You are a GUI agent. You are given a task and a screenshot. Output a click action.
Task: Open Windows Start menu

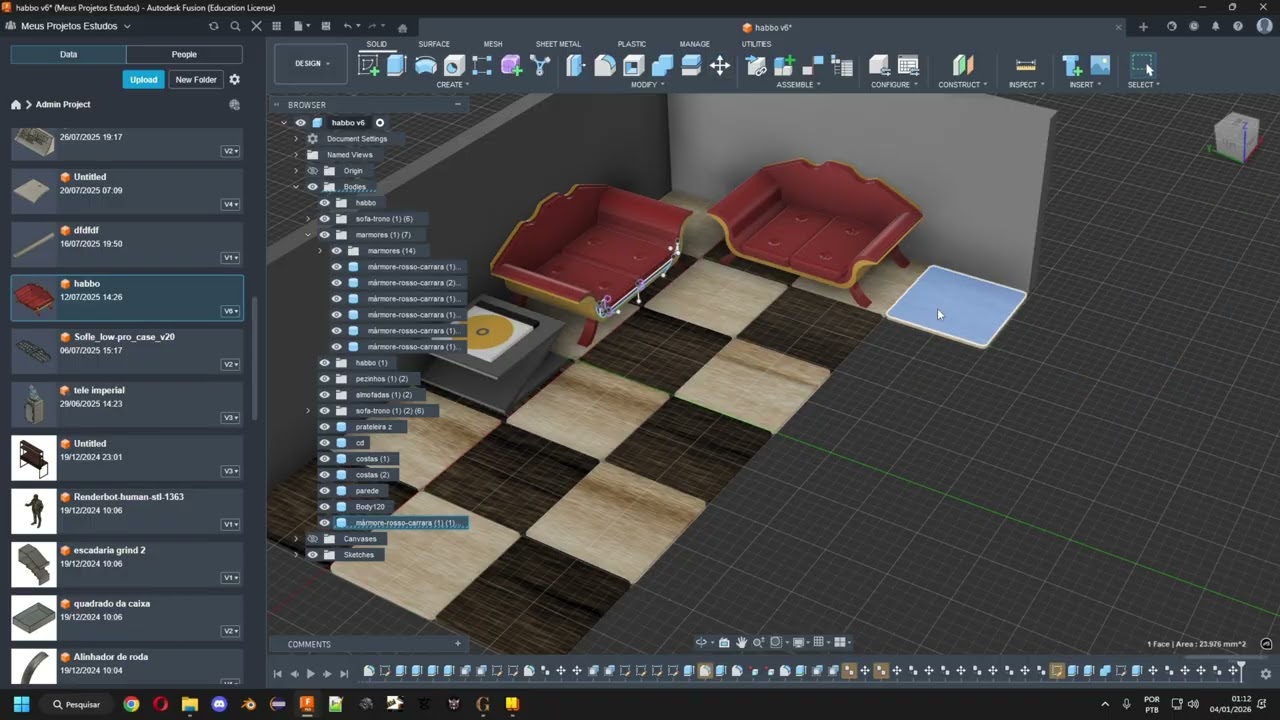point(21,704)
